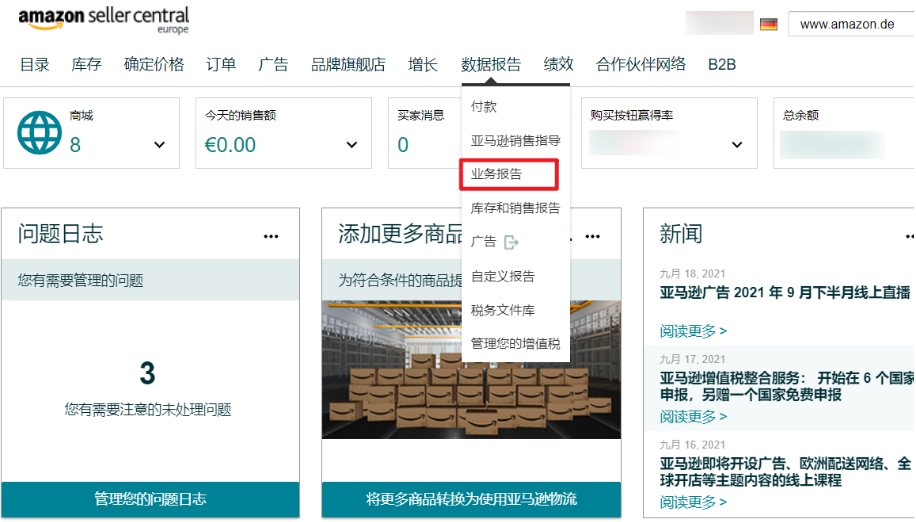Open the three-dot menu on 添加更多商品 card

[x=592, y=236]
